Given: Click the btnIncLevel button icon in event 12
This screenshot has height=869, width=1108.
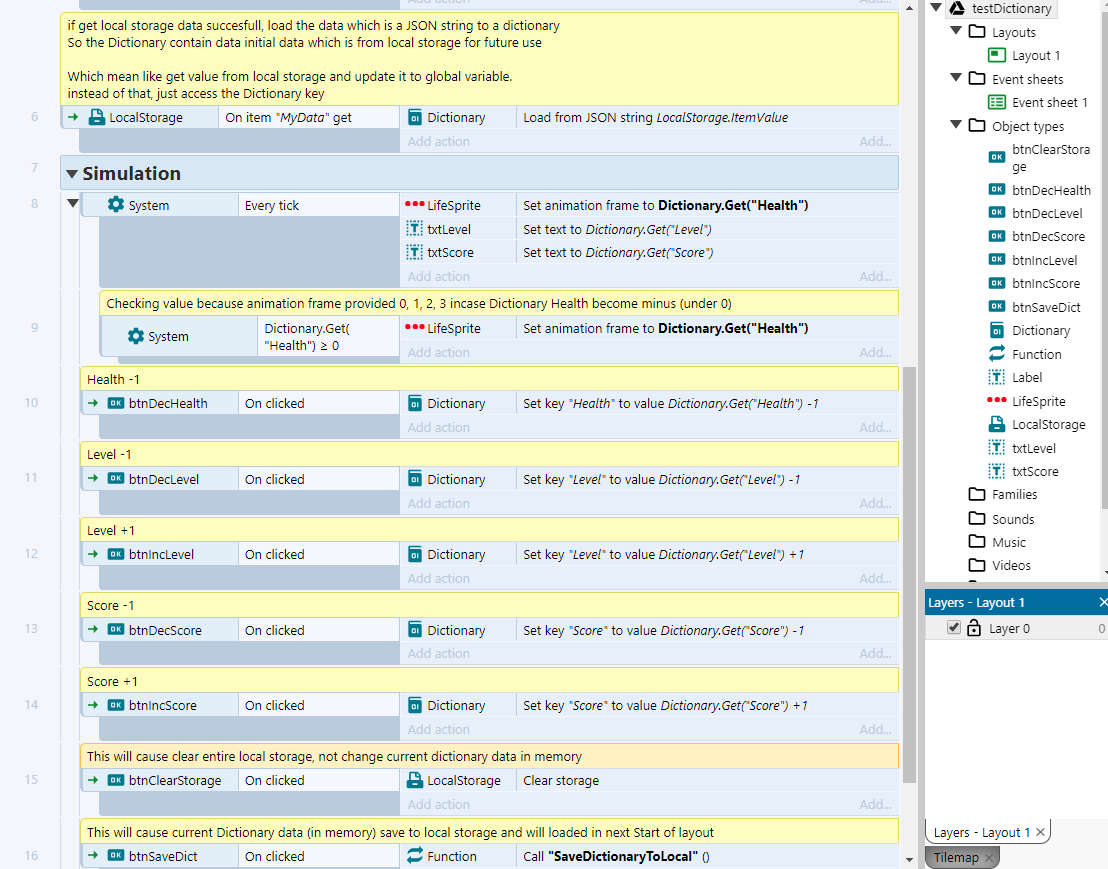Looking at the screenshot, I should (116, 554).
